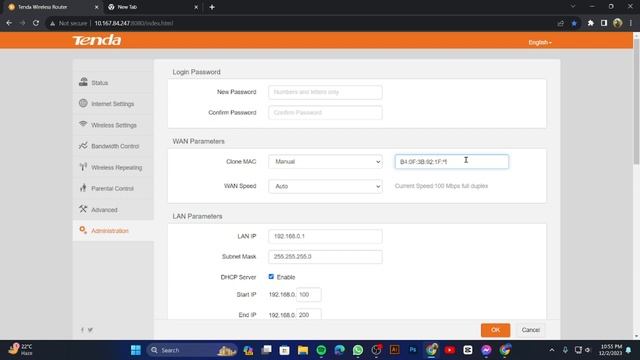
Task: Click the Not secure warning indicator
Action: click(x=69, y=23)
